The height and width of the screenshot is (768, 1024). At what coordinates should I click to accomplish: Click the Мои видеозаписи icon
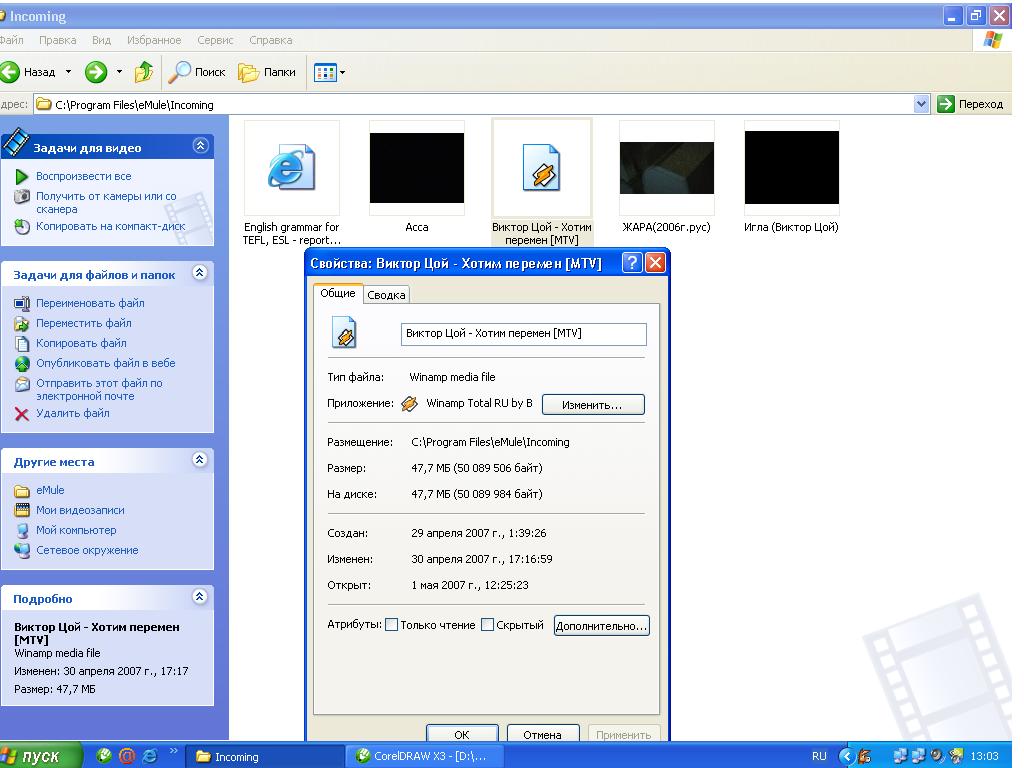pos(22,510)
